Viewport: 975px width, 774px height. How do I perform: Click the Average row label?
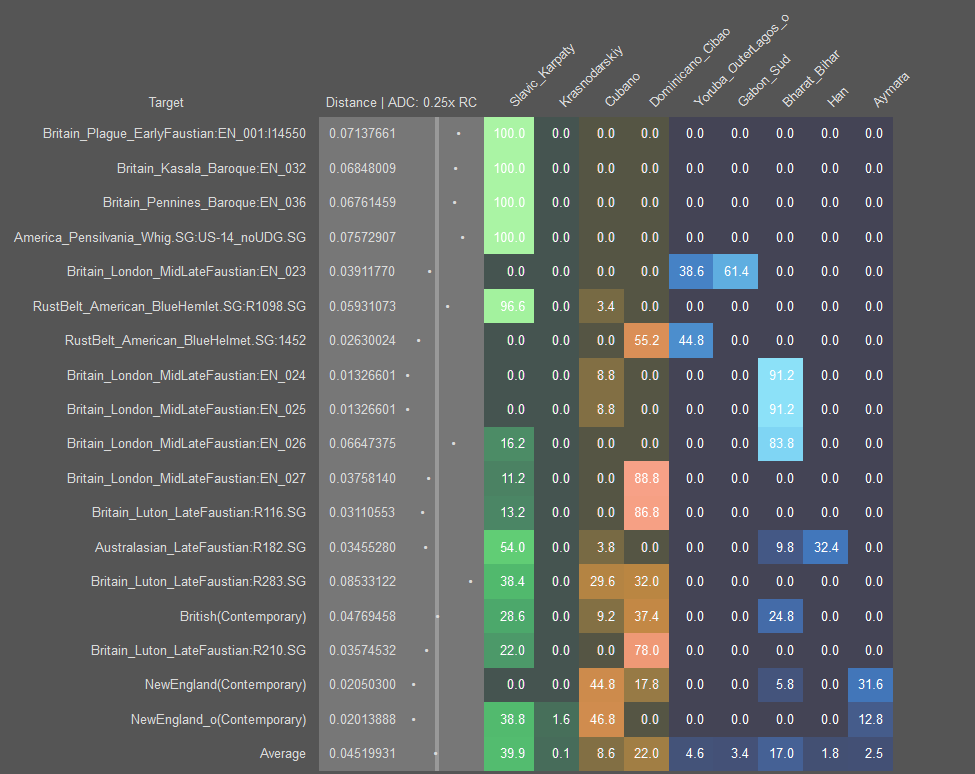(282, 753)
